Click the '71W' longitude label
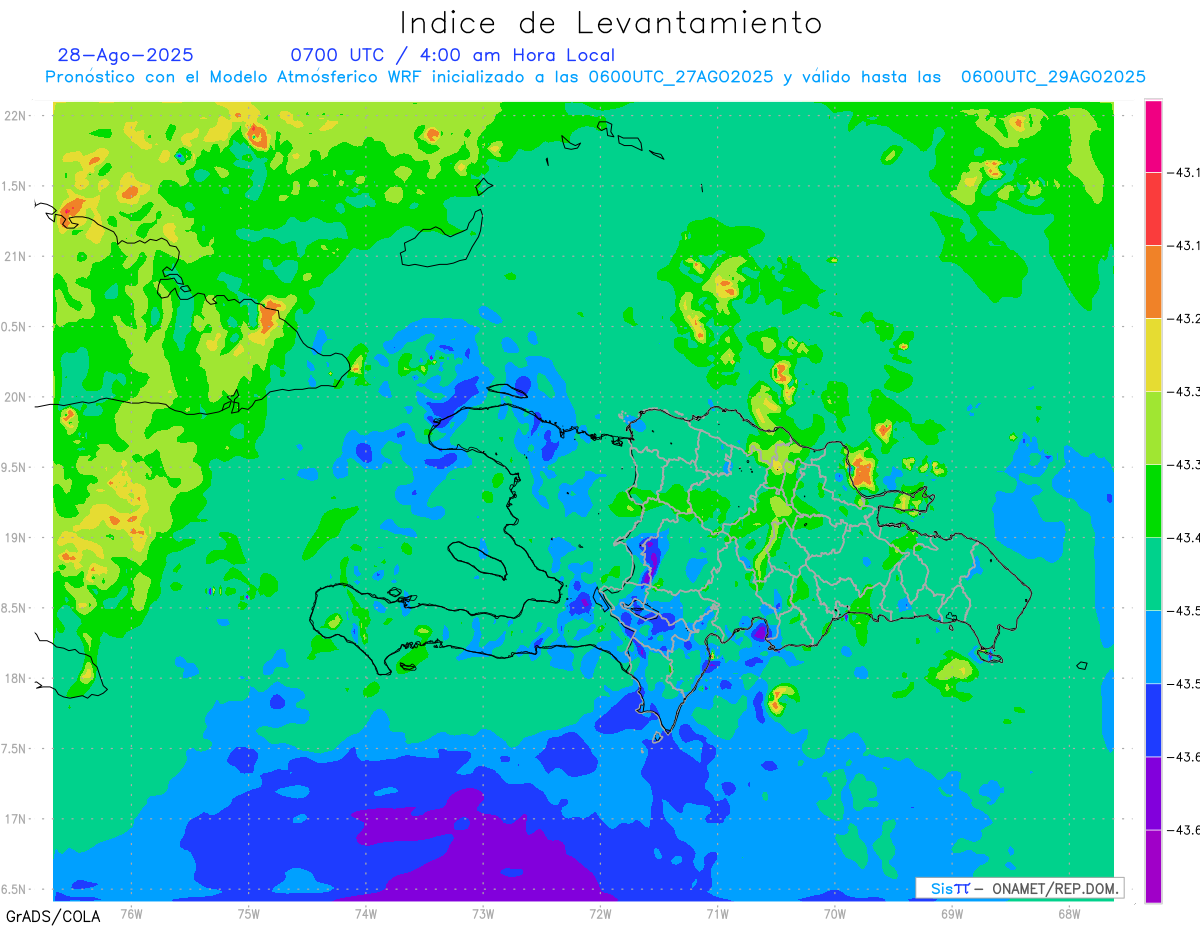This screenshot has width=1200, height=927. coord(717,912)
